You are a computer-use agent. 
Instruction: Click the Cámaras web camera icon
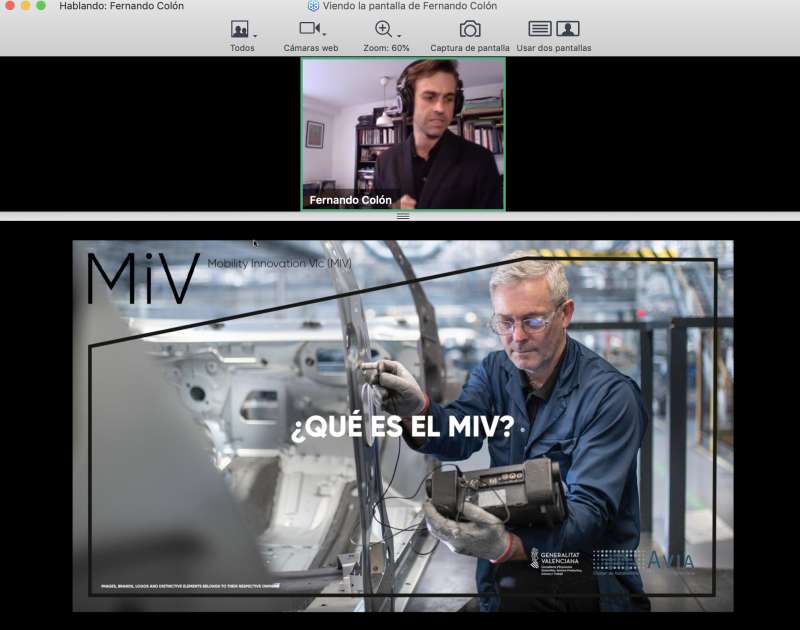[309, 29]
